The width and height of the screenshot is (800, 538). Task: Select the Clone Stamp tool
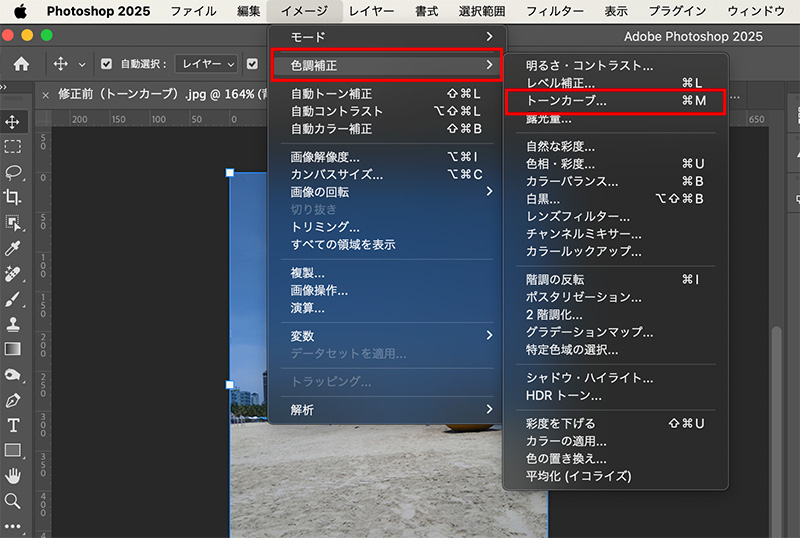click(x=12, y=324)
